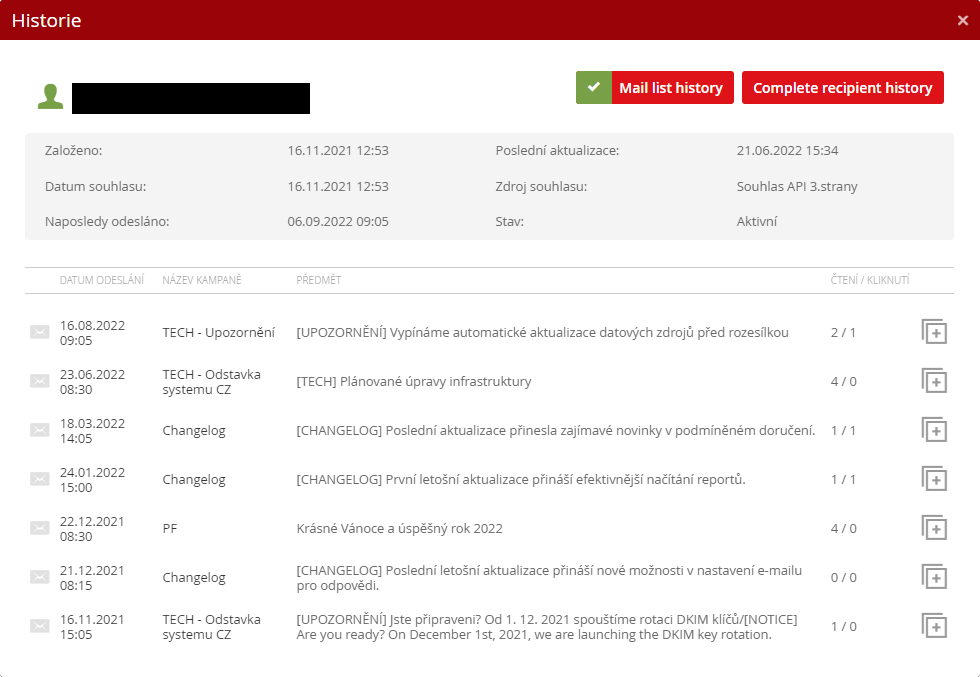The image size is (980, 677).
Task: Click campaign name PF
Action: pyautogui.click(x=169, y=528)
